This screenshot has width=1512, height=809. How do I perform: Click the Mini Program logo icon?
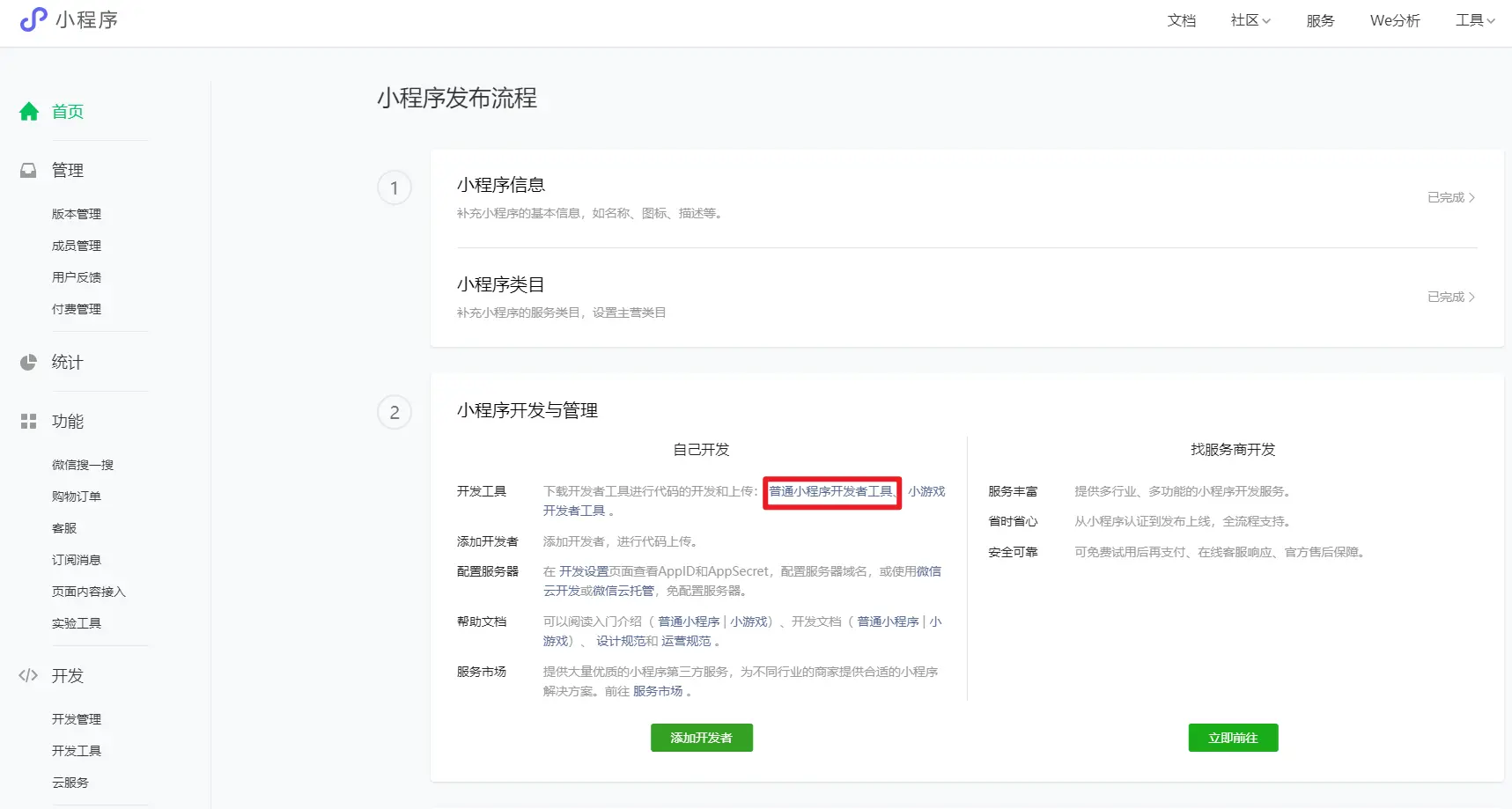(x=33, y=19)
